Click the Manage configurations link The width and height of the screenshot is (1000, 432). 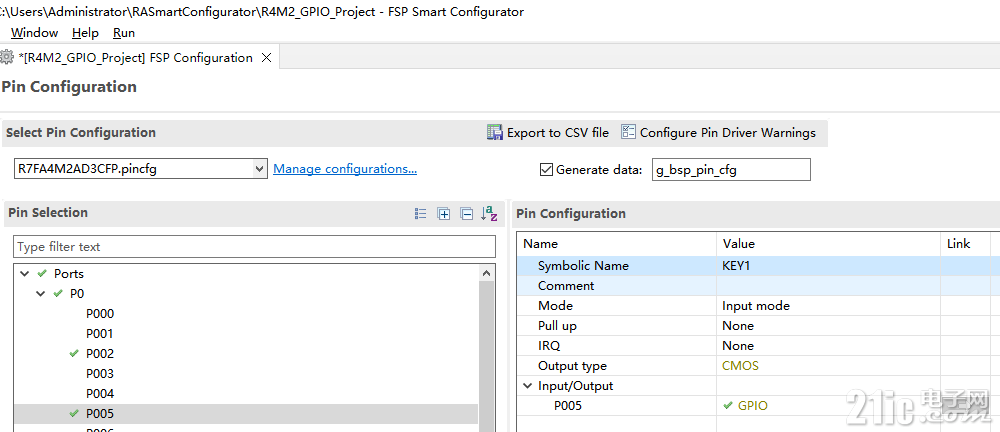tap(345, 169)
